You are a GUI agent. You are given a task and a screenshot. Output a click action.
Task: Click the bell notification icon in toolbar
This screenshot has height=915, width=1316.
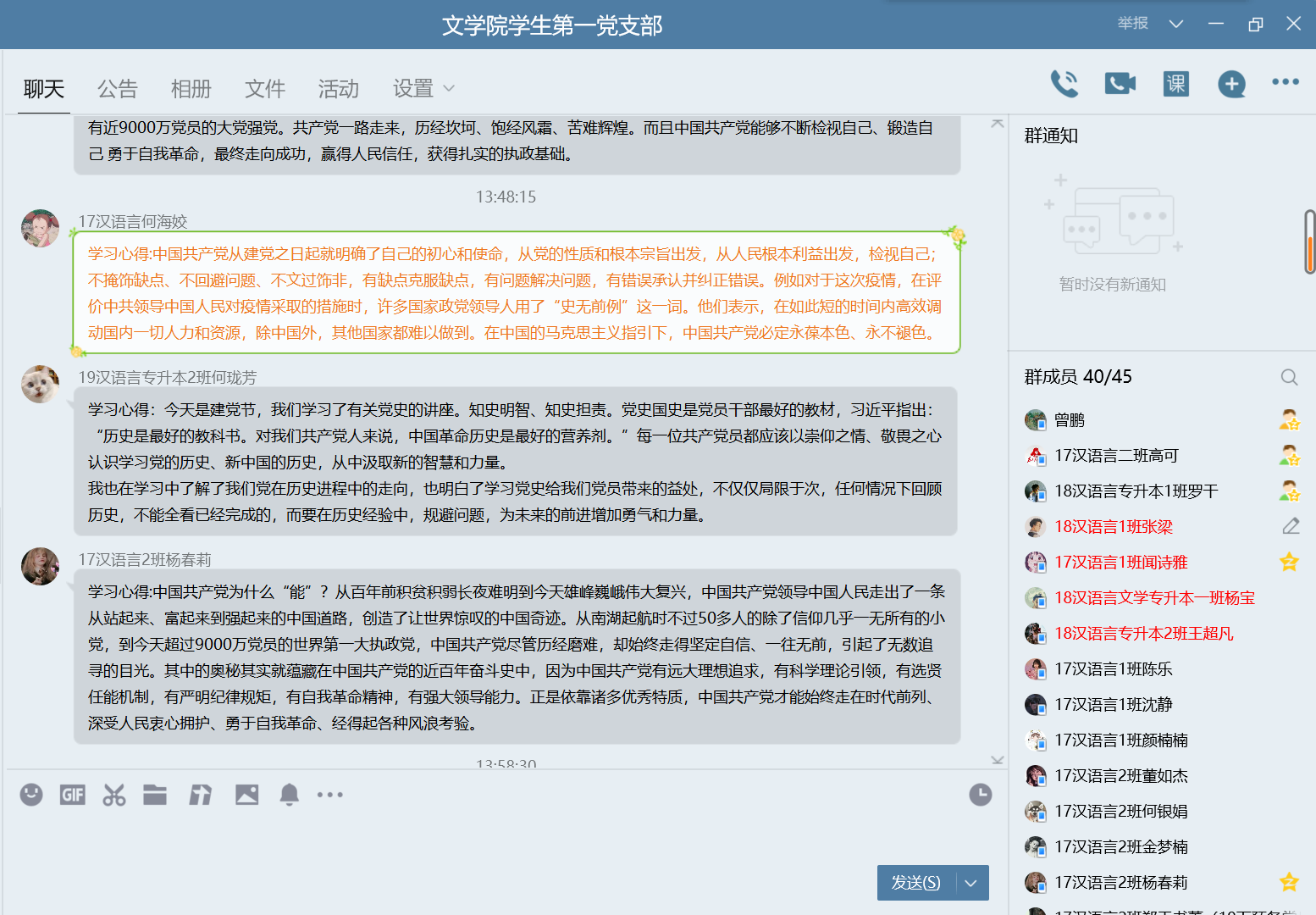[289, 795]
